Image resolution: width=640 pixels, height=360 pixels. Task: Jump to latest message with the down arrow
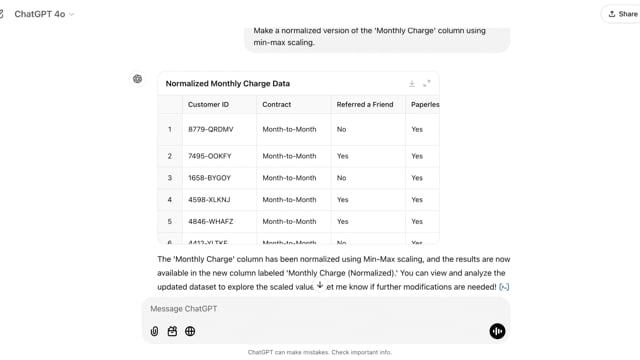320,285
